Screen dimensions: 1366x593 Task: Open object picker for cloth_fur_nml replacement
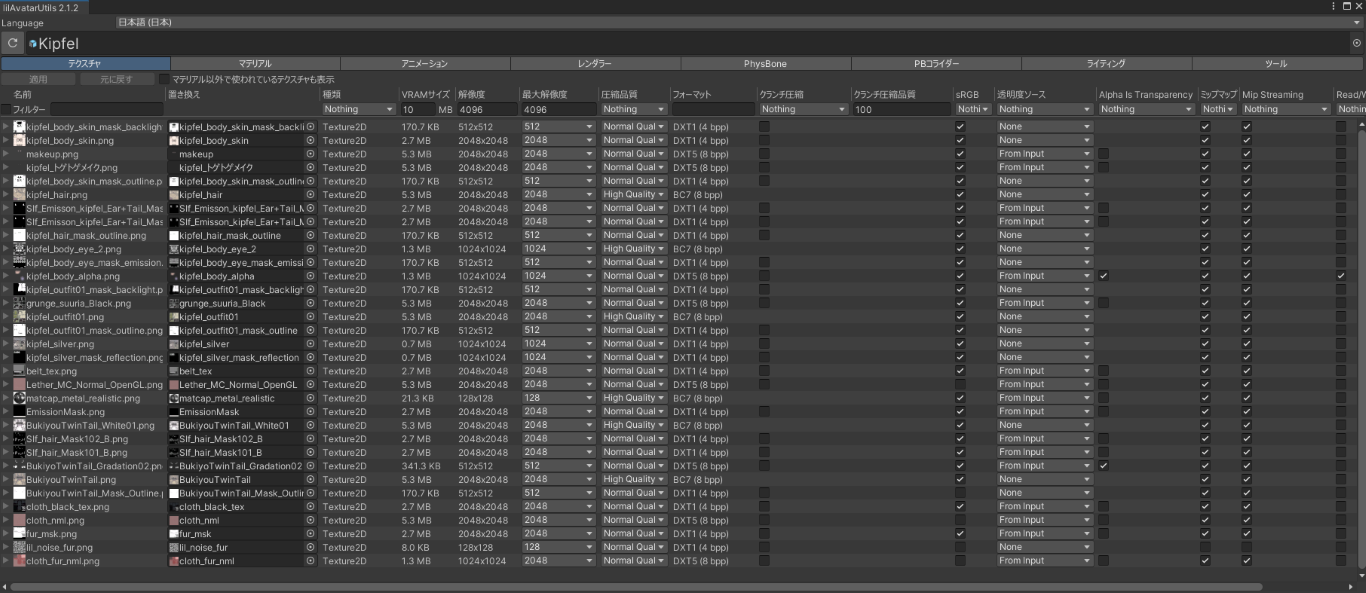click(310, 560)
